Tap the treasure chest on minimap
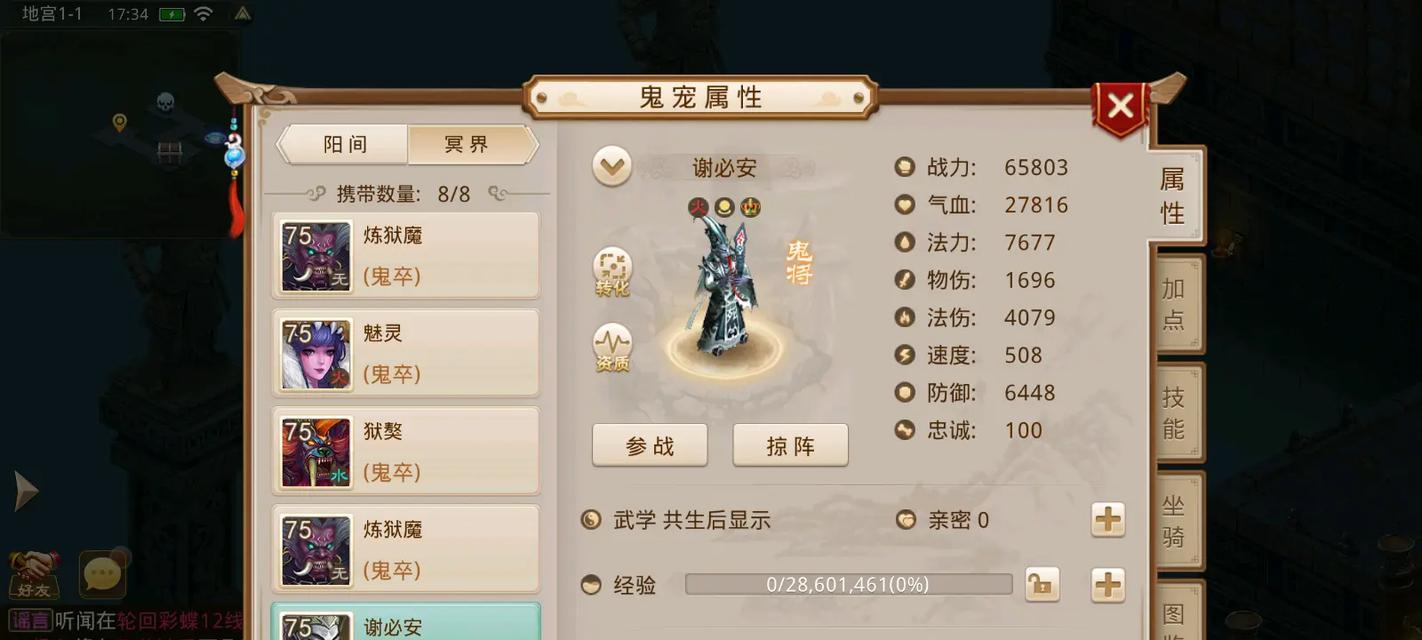This screenshot has width=1422, height=640. pyautogui.click(x=171, y=152)
